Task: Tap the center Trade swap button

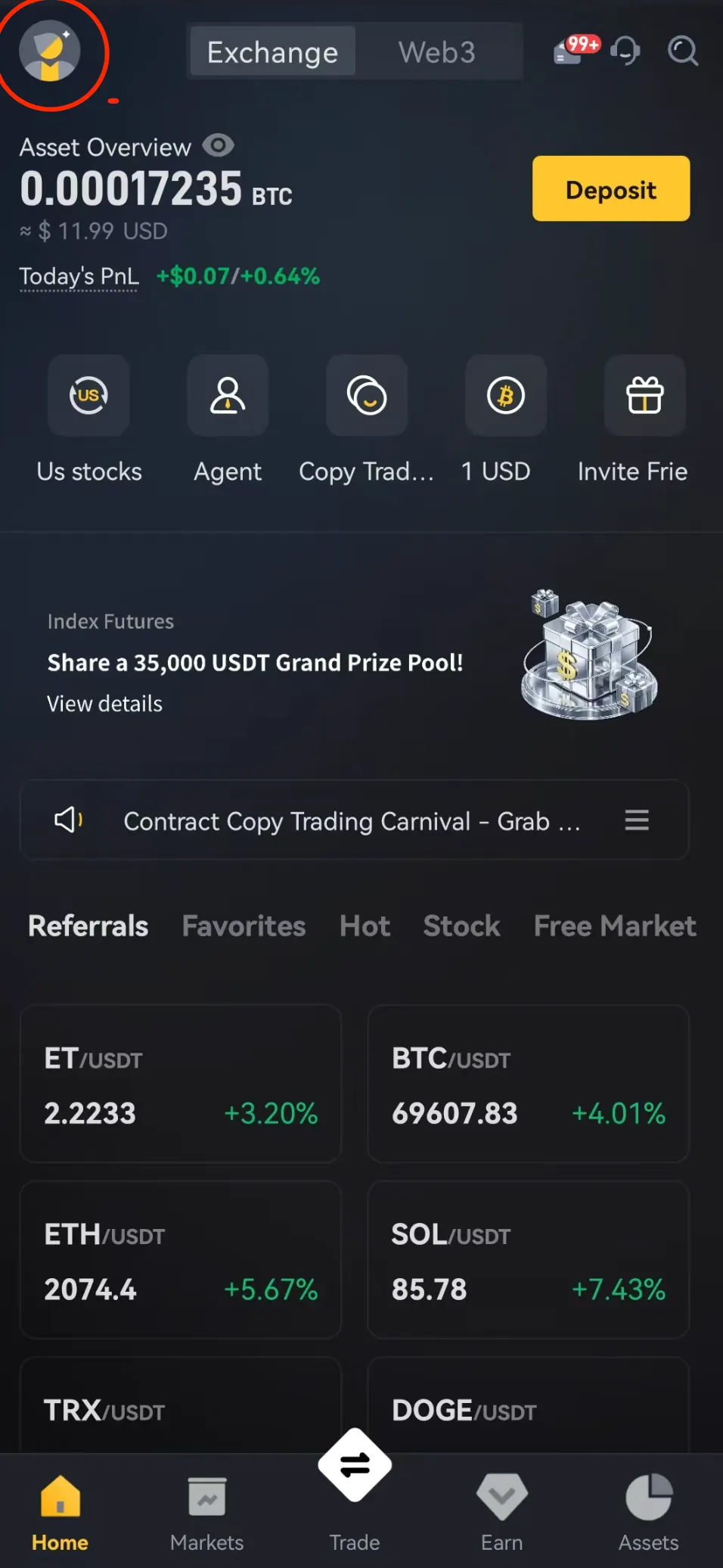Action: (355, 1465)
